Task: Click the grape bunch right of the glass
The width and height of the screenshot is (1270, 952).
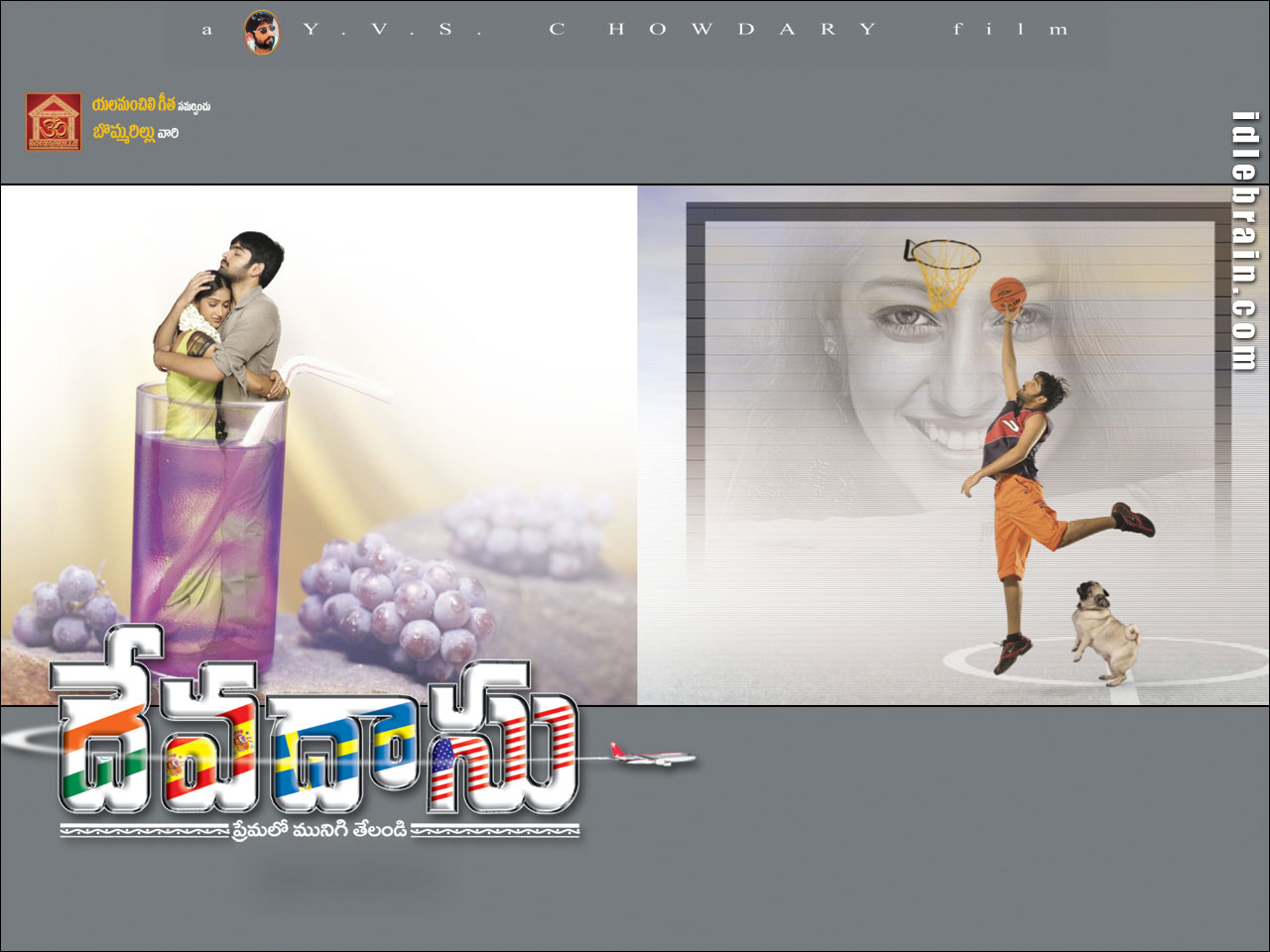Action: coord(397,600)
